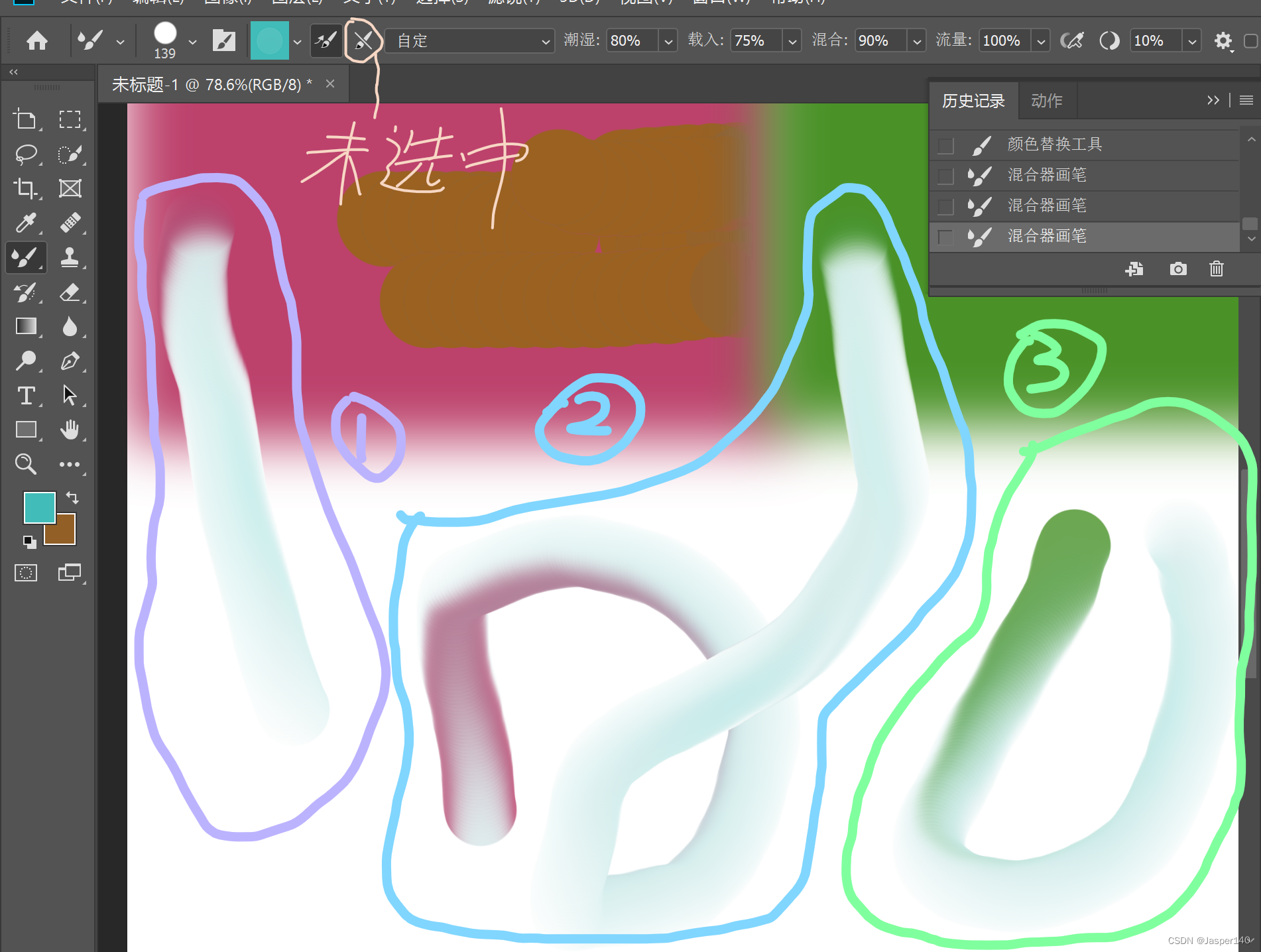This screenshot has height=952, width=1261.
Task: Collapse history panel with double chevron
Action: click(1213, 101)
